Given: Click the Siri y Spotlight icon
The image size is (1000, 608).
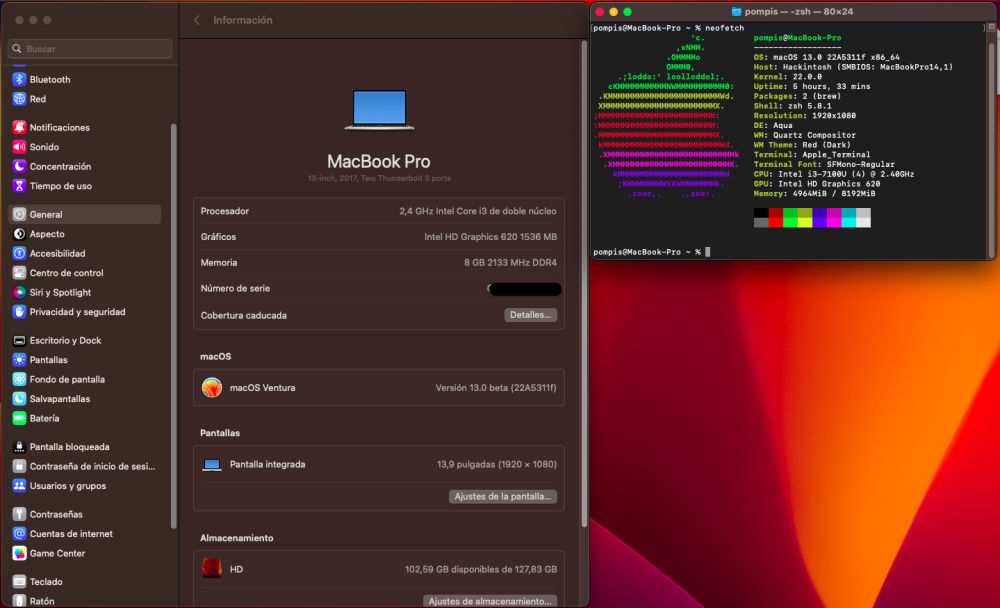Looking at the screenshot, I should tap(19, 292).
